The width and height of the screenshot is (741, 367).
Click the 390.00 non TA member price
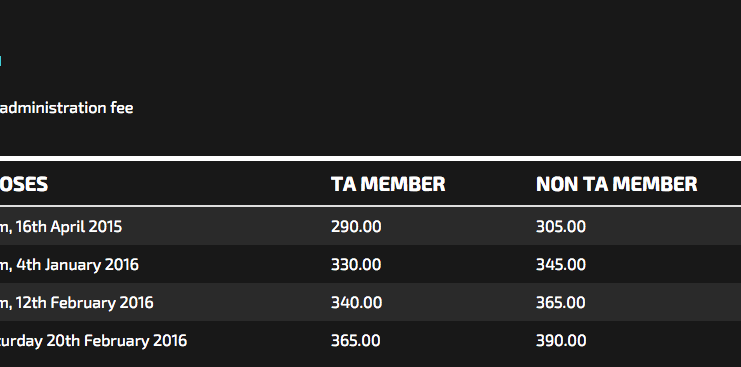coord(561,341)
